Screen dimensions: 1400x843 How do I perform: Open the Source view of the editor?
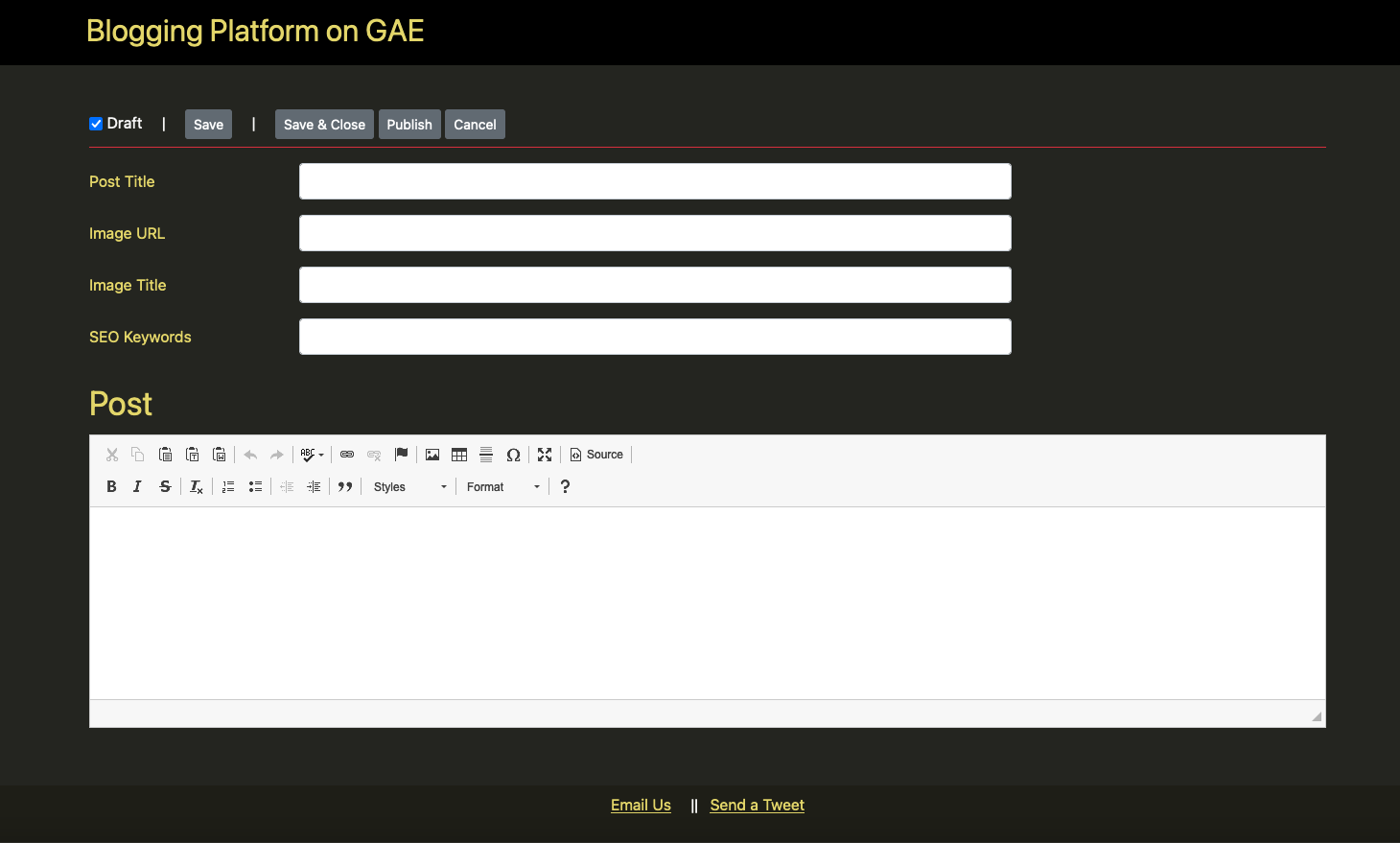[x=595, y=454]
